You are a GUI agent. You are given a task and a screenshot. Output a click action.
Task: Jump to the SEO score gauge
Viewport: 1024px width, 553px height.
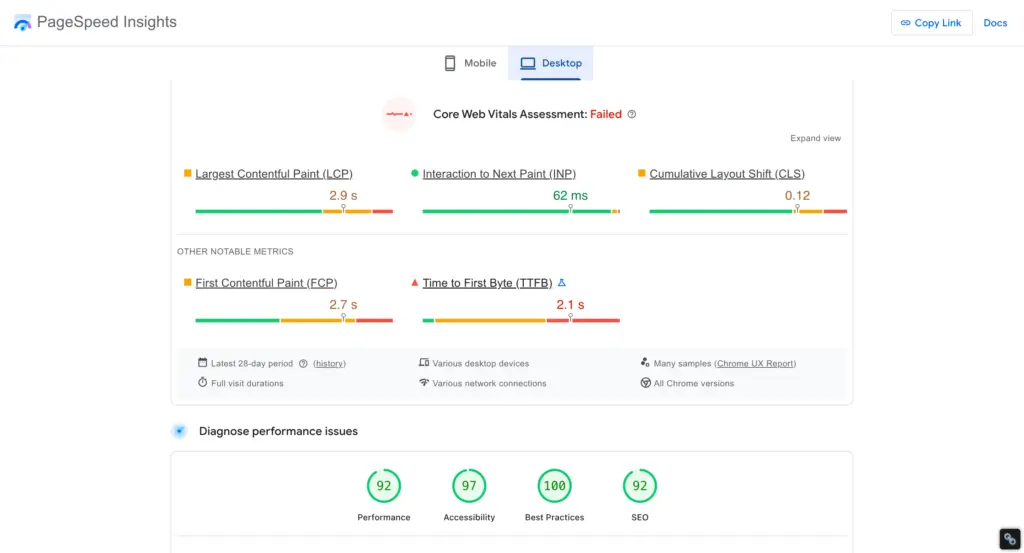point(640,486)
